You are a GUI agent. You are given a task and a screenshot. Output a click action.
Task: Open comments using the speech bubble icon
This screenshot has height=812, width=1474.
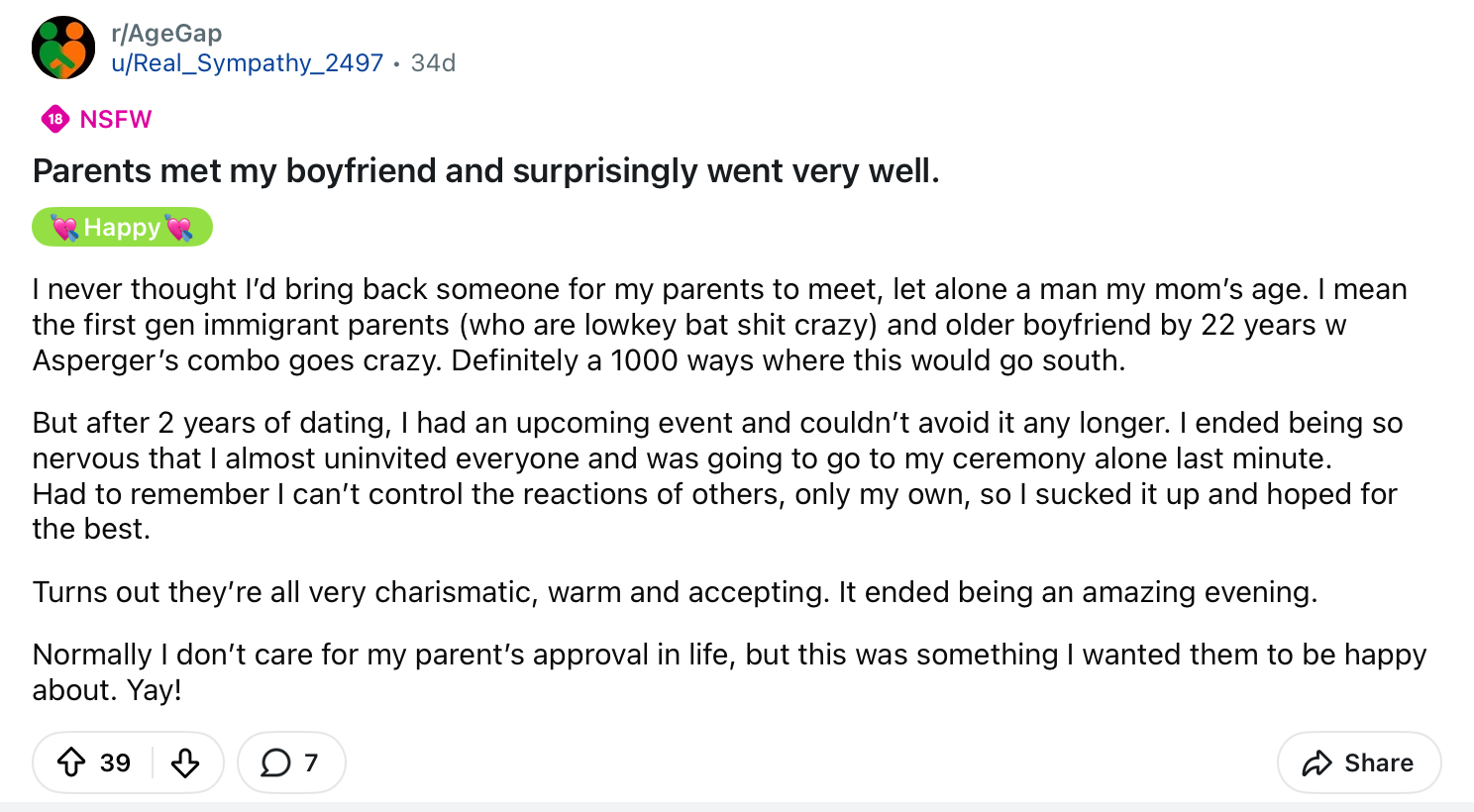tap(275, 762)
